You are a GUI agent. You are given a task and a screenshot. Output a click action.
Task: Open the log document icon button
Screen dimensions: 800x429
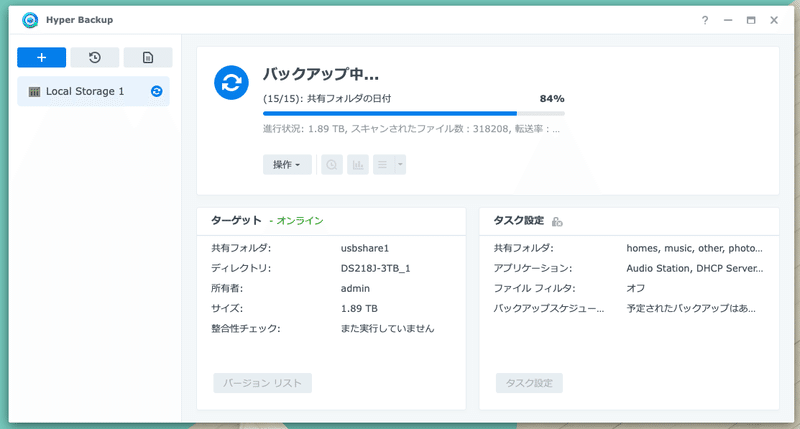click(x=148, y=57)
